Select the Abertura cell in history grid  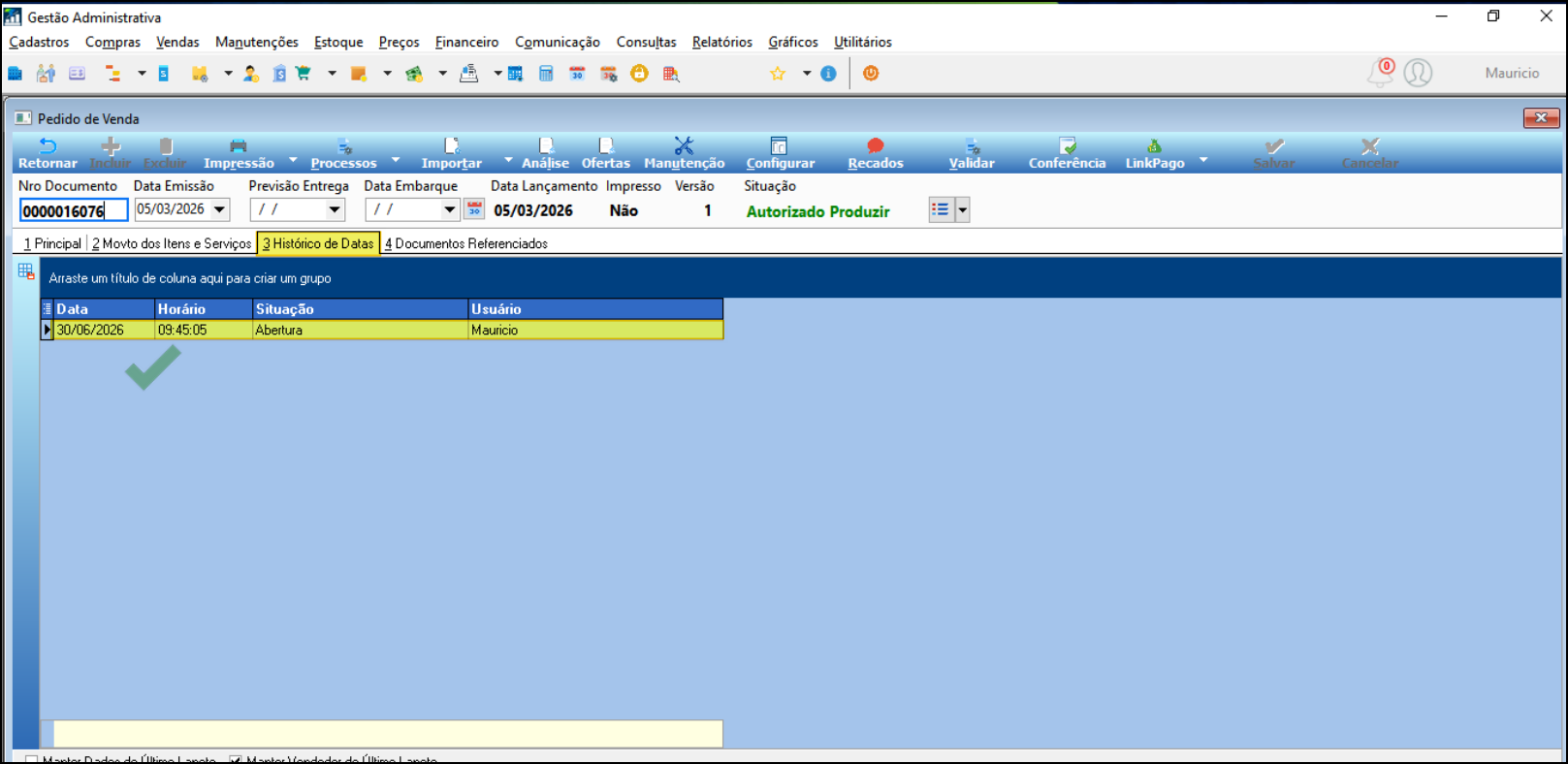click(360, 331)
